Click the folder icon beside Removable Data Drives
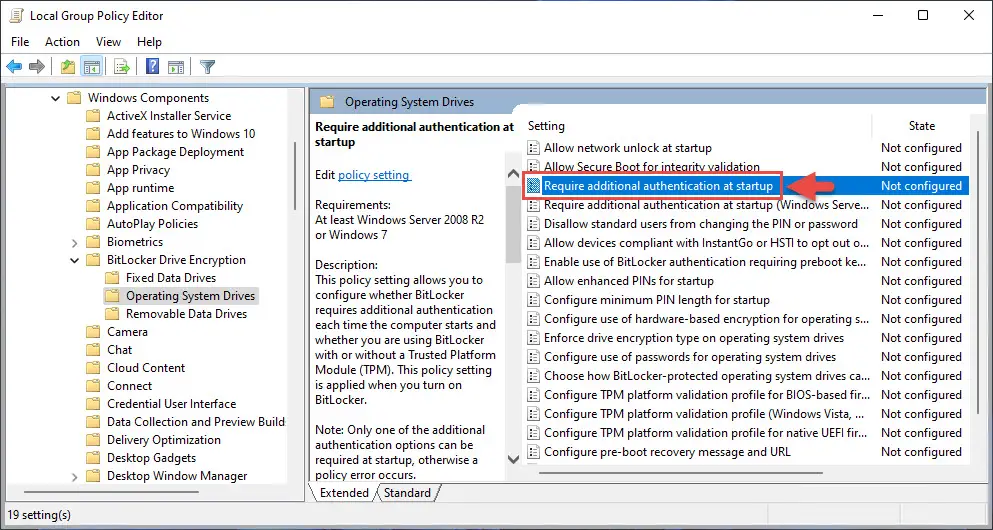Image resolution: width=993 pixels, height=530 pixels. tap(112, 314)
